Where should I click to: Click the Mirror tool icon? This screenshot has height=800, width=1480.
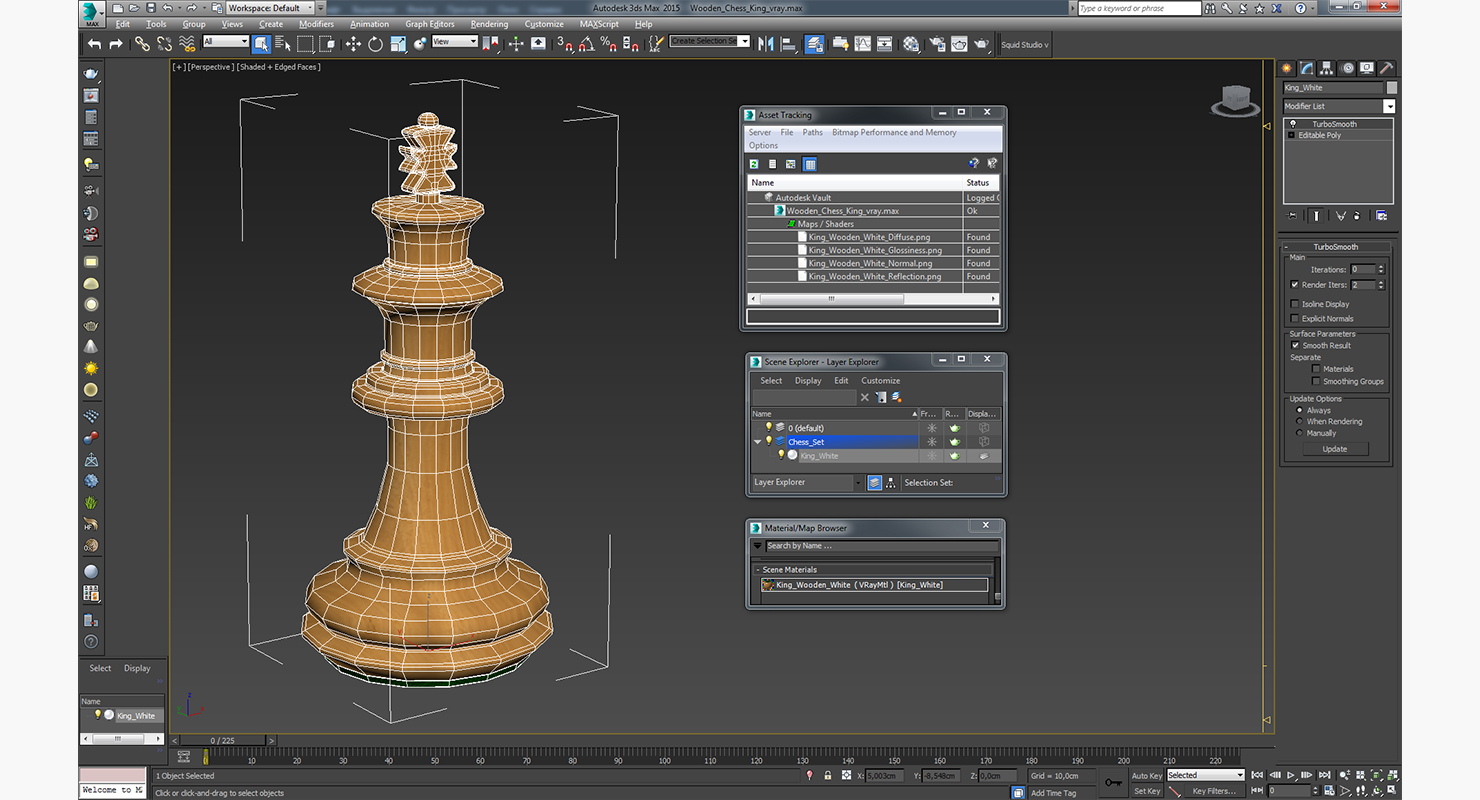coord(766,44)
